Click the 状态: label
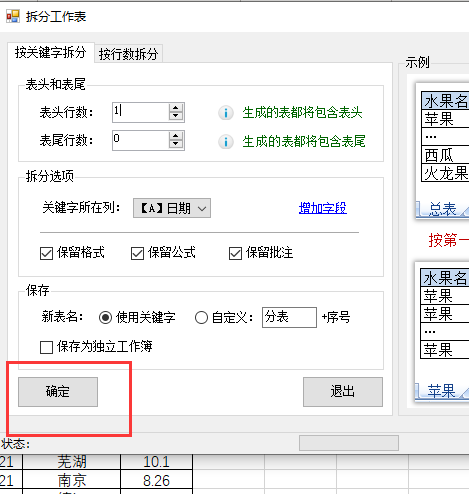The image size is (469, 494). 15,444
